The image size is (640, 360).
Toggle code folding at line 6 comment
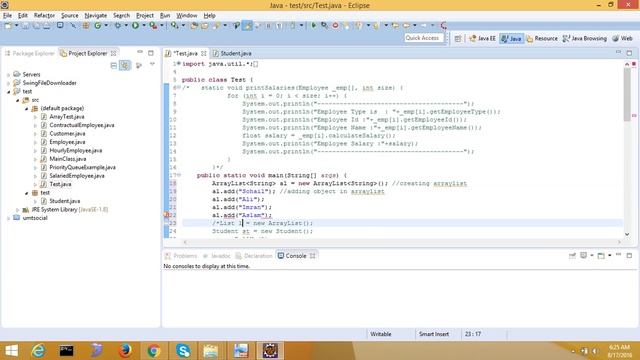179,87
